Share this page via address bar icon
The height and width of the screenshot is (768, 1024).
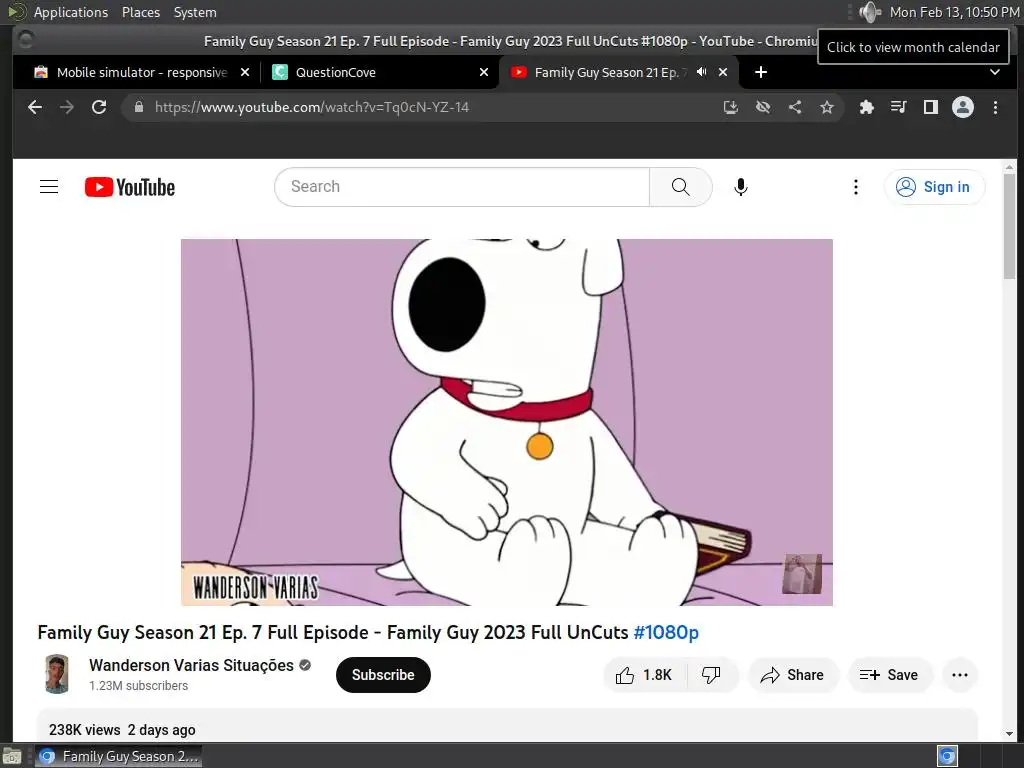coord(795,107)
